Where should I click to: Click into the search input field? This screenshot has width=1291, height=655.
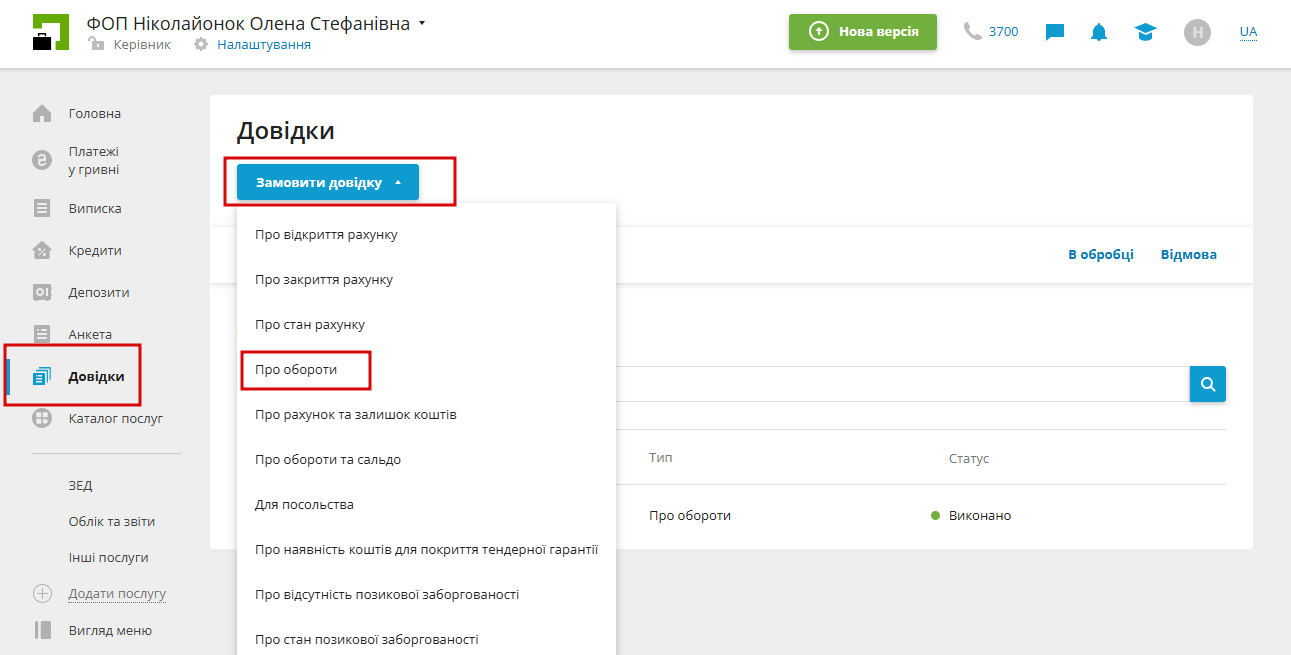900,384
